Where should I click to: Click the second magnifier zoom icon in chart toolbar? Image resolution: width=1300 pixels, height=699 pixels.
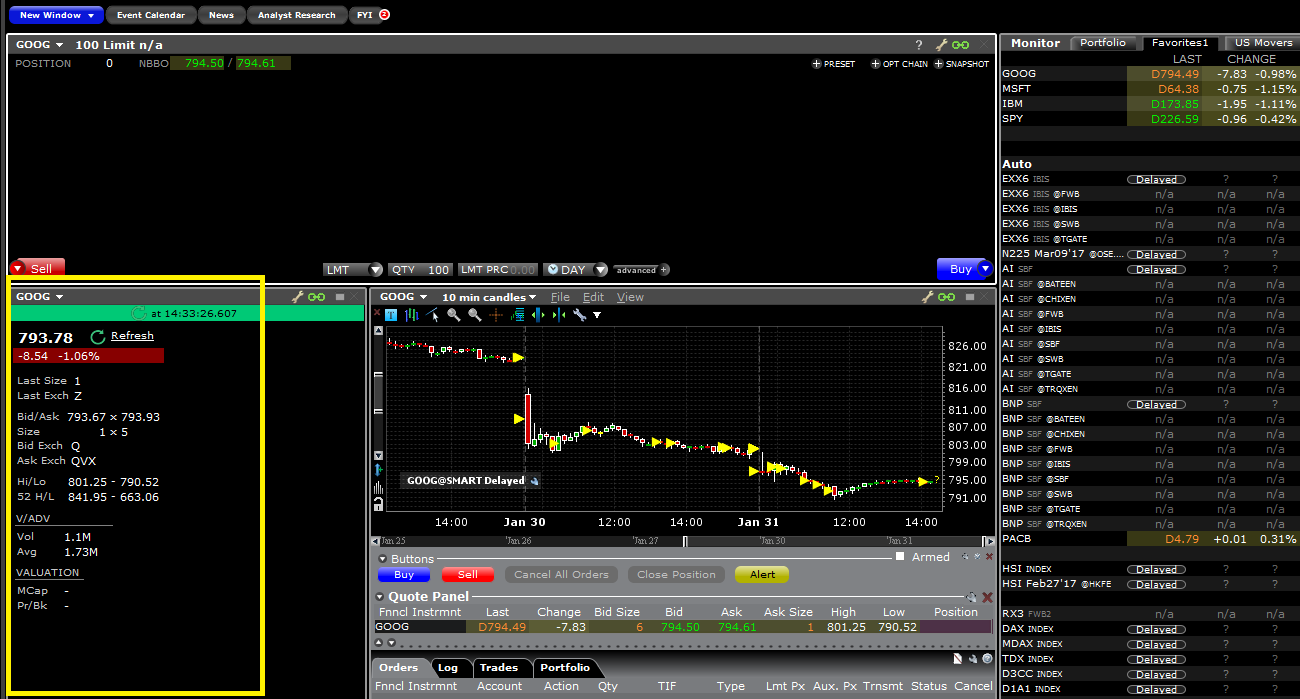coord(475,315)
